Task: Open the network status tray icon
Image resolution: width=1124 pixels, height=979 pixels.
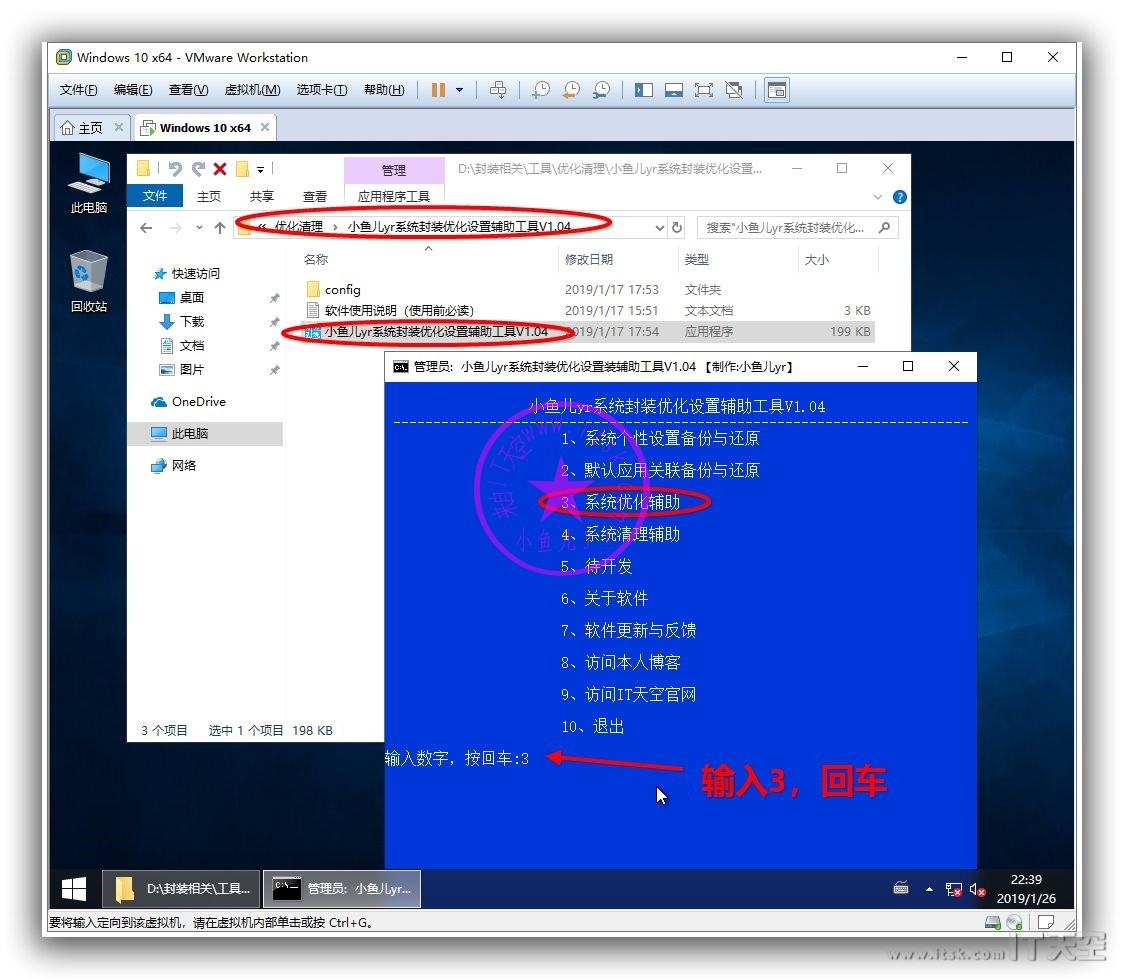Action: [x=953, y=889]
